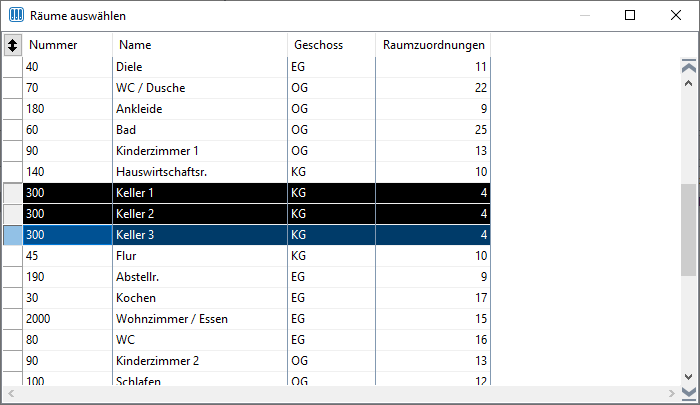Click the sort arrows icon in header corner
700x405 pixels.
point(12,45)
